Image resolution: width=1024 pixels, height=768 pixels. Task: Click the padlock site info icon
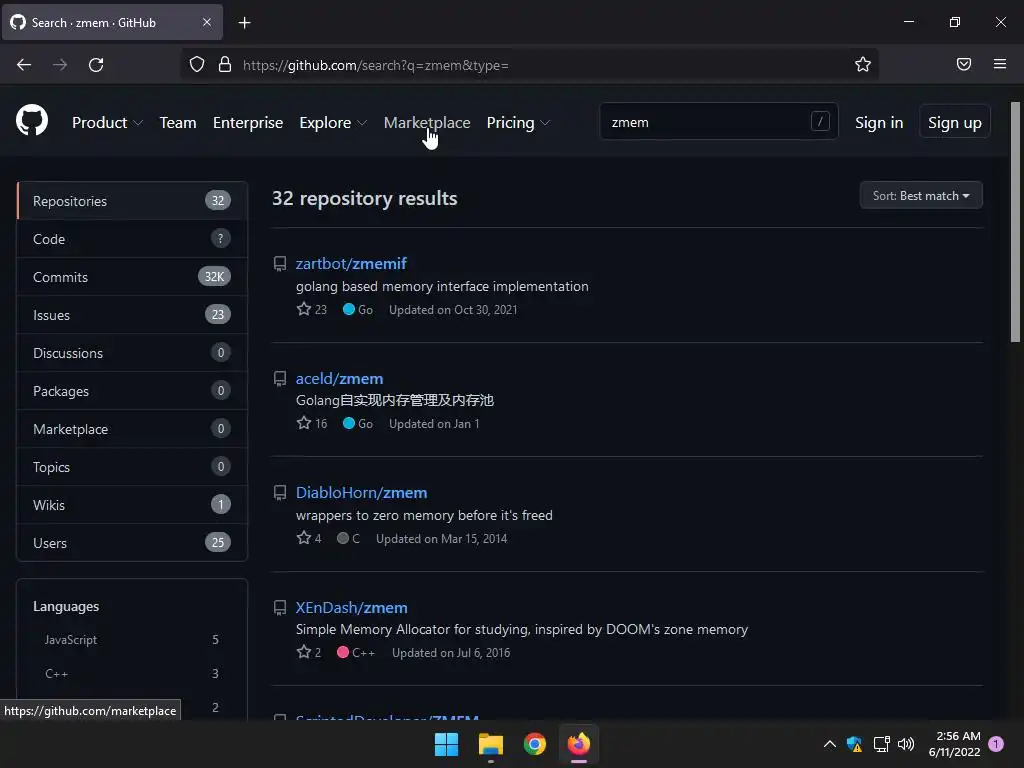(225, 64)
